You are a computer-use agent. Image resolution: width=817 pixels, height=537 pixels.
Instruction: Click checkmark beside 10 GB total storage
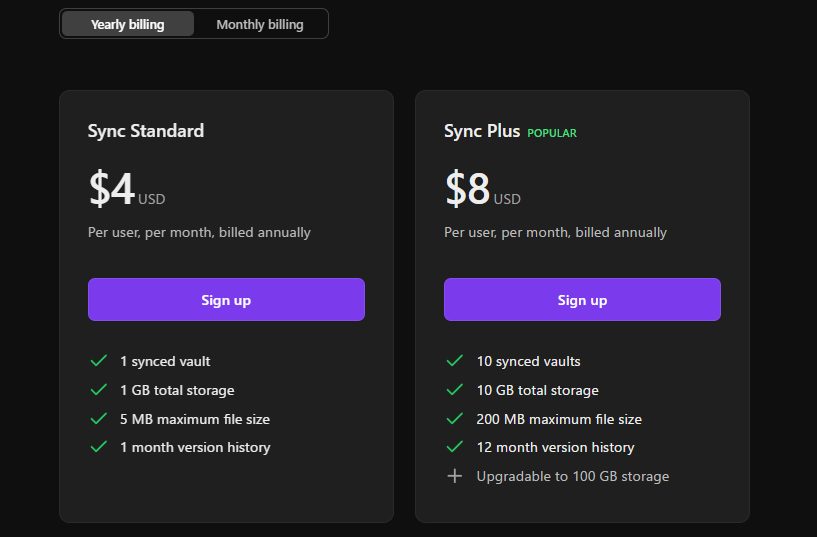tap(455, 390)
